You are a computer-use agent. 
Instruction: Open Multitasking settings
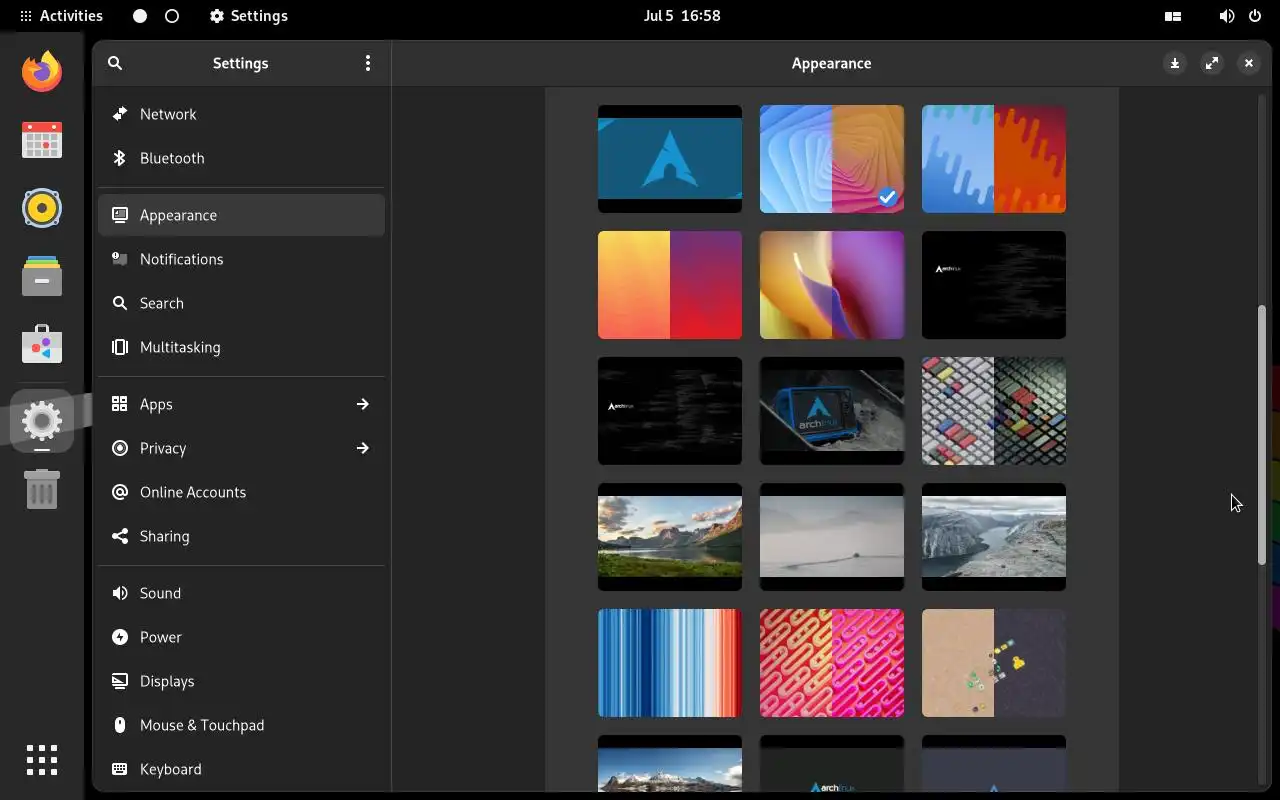click(x=241, y=347)
